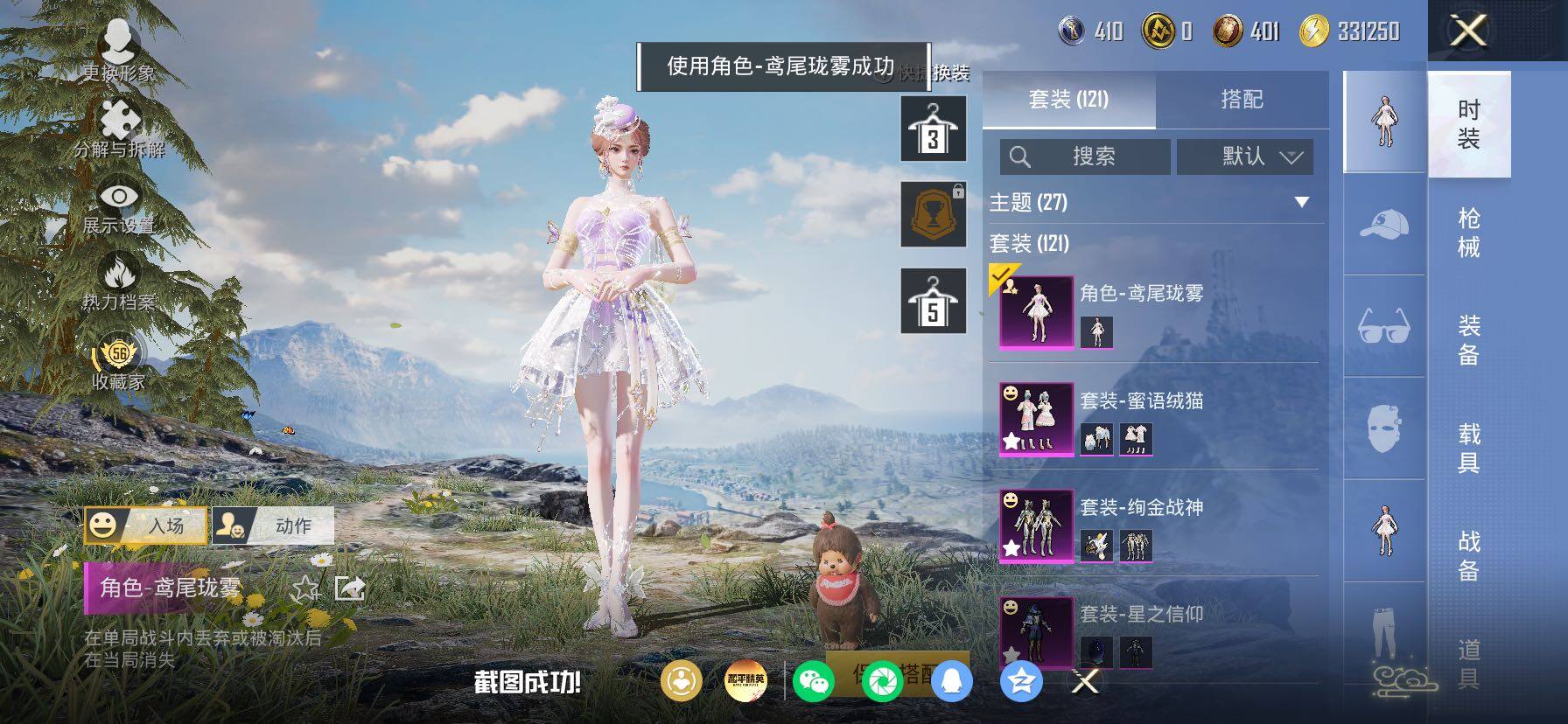Switch to 动作 emote tab
The width and height of the screenshot is (1568, 724).
[273, 526]
